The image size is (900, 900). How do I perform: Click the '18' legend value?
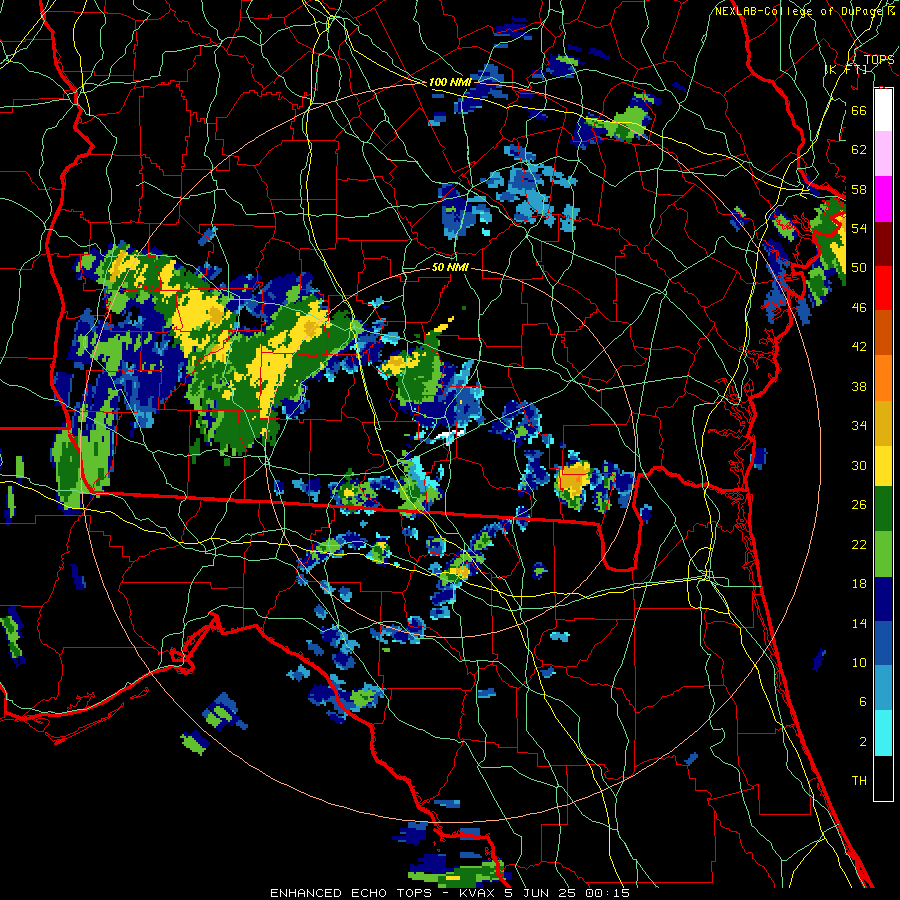click(859, 584)
